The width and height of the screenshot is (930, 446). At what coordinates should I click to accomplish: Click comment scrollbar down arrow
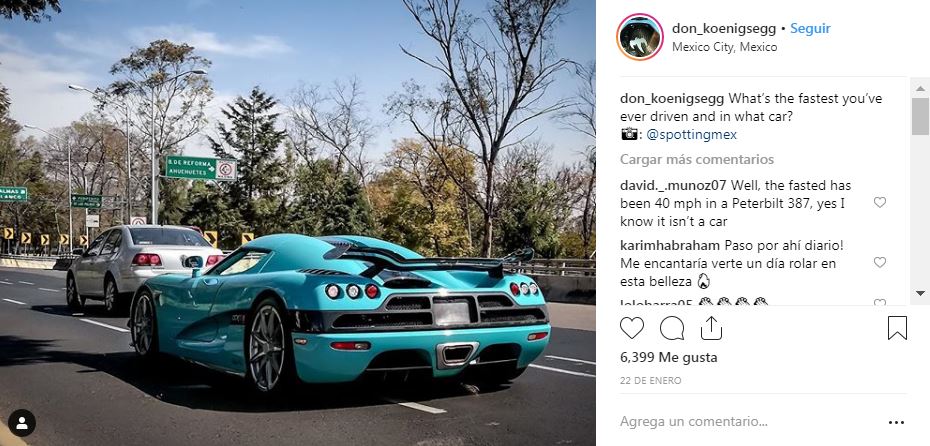[x=920, y=294]
